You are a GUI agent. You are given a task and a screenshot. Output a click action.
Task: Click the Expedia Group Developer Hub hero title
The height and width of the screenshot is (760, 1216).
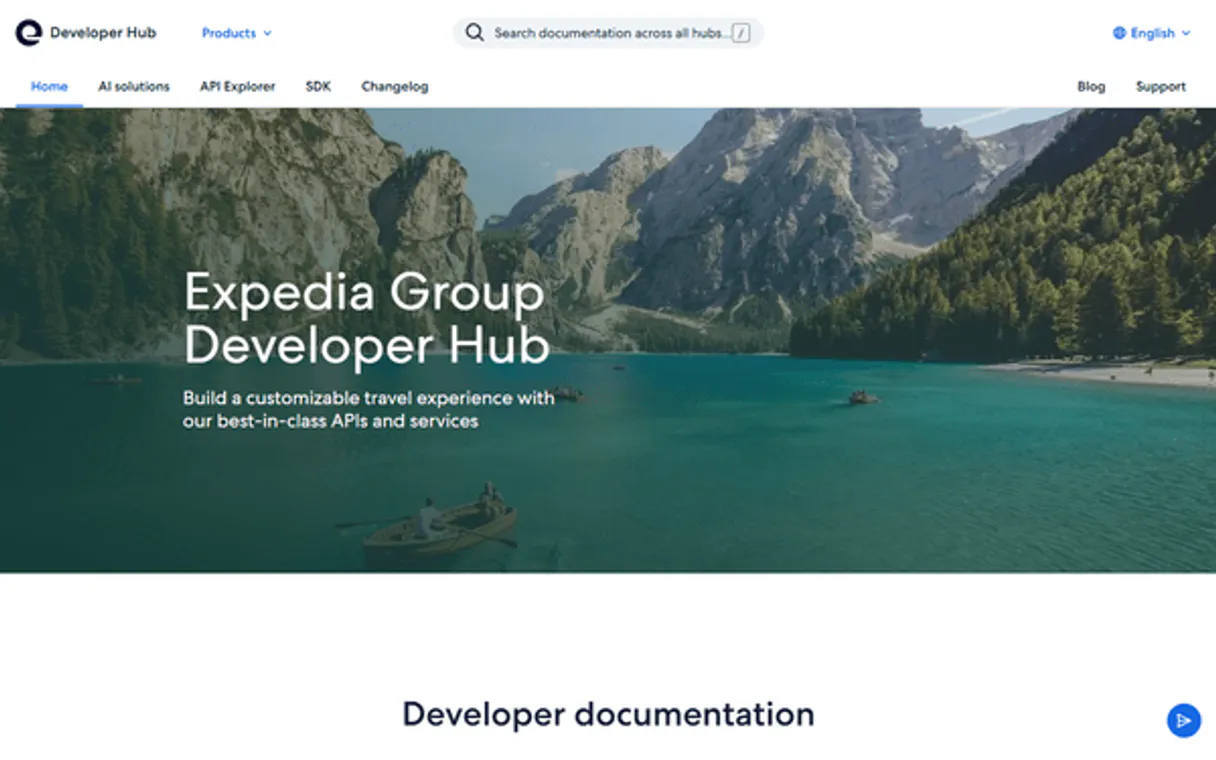click(365, 320)
